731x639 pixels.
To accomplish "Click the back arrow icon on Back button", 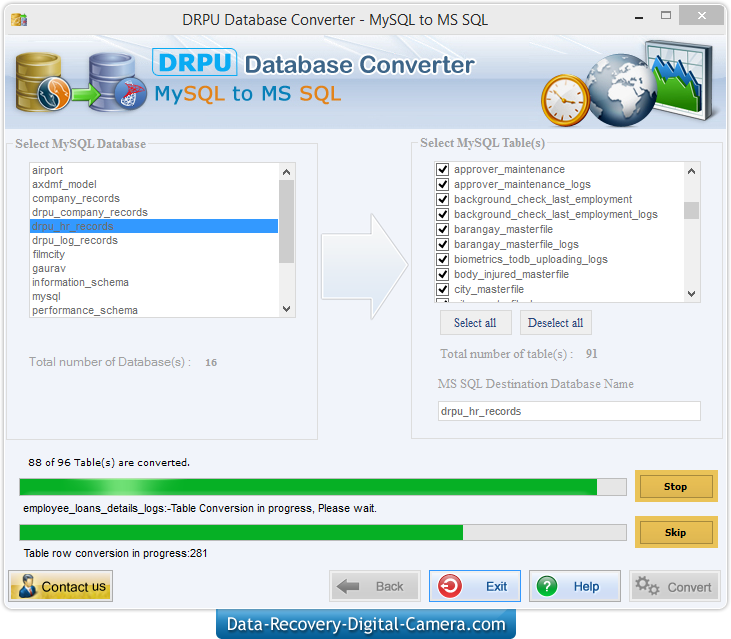I will pyautogui.click(x=347, y=586).
